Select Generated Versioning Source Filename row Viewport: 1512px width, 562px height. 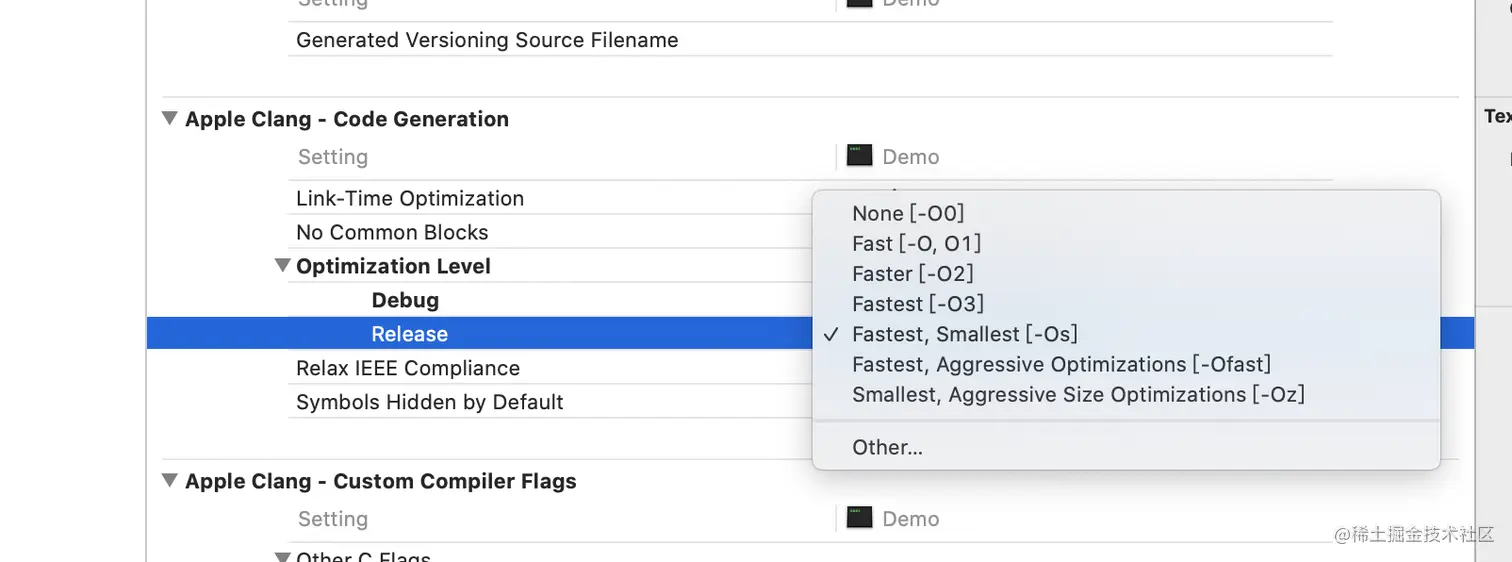click(487, 40)
